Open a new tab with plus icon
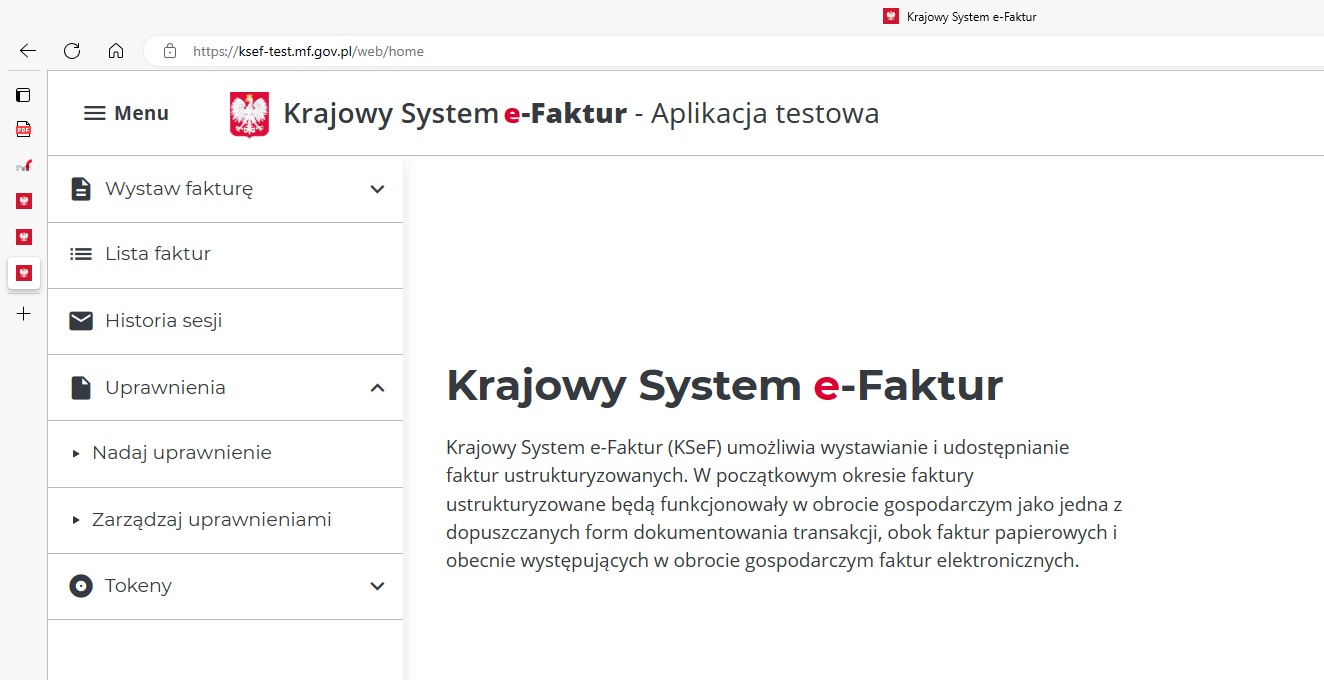The width and height of the screenshot is (1324, 680). click(23, 314)
